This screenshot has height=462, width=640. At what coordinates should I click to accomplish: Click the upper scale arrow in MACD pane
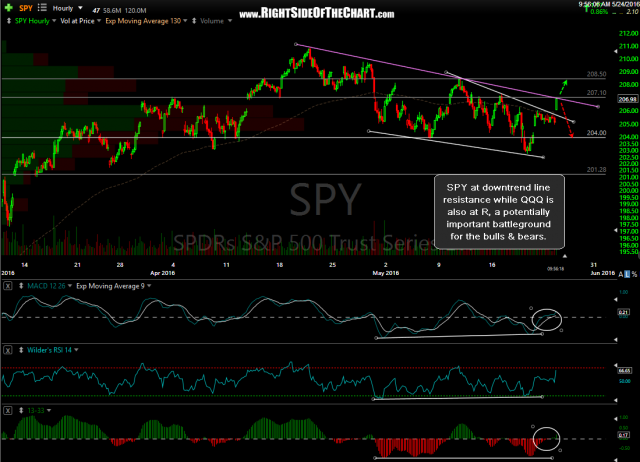click(x=616, y=299)
